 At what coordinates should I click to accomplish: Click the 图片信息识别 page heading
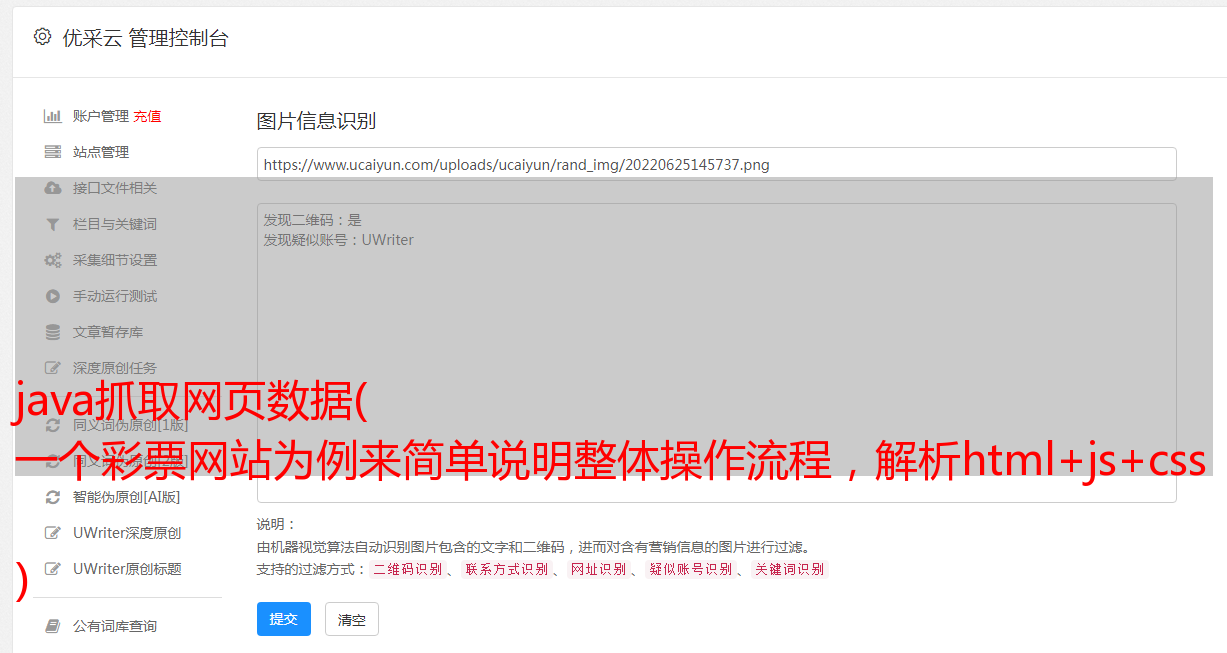click(x=316, y=121)
